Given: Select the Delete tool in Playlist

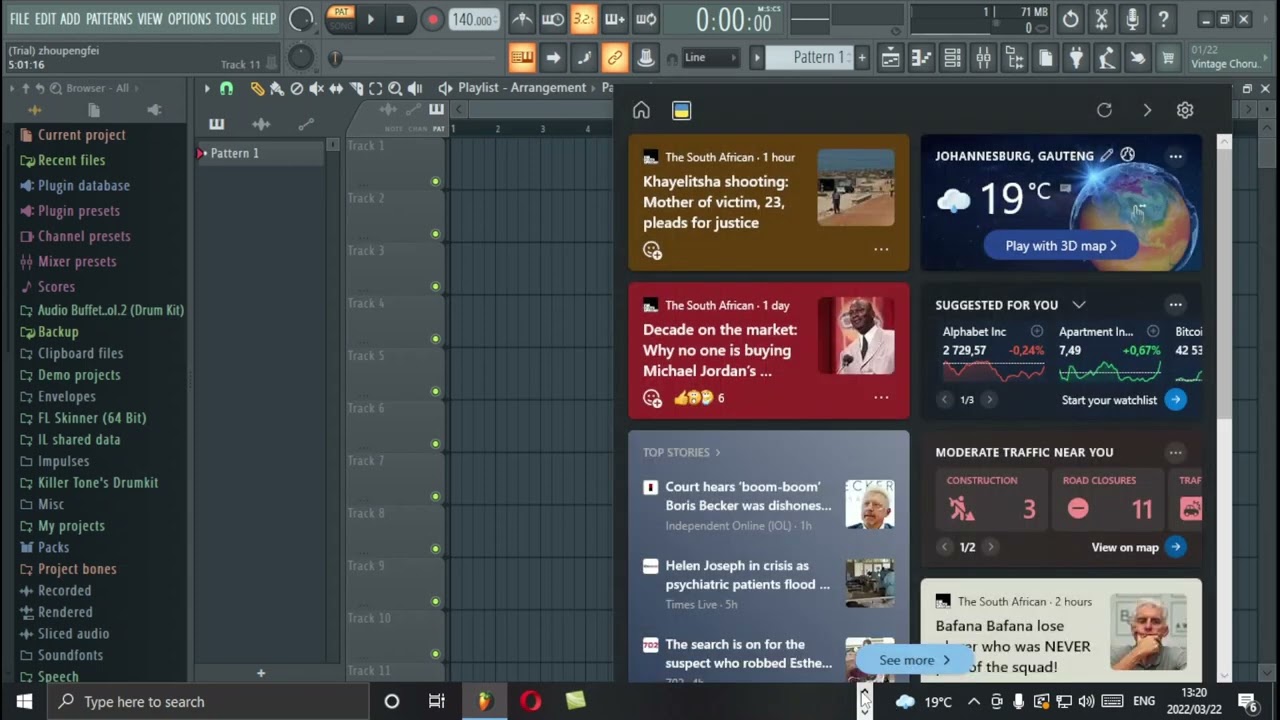Looking at the screenshot, I should (x=296, y=88).
